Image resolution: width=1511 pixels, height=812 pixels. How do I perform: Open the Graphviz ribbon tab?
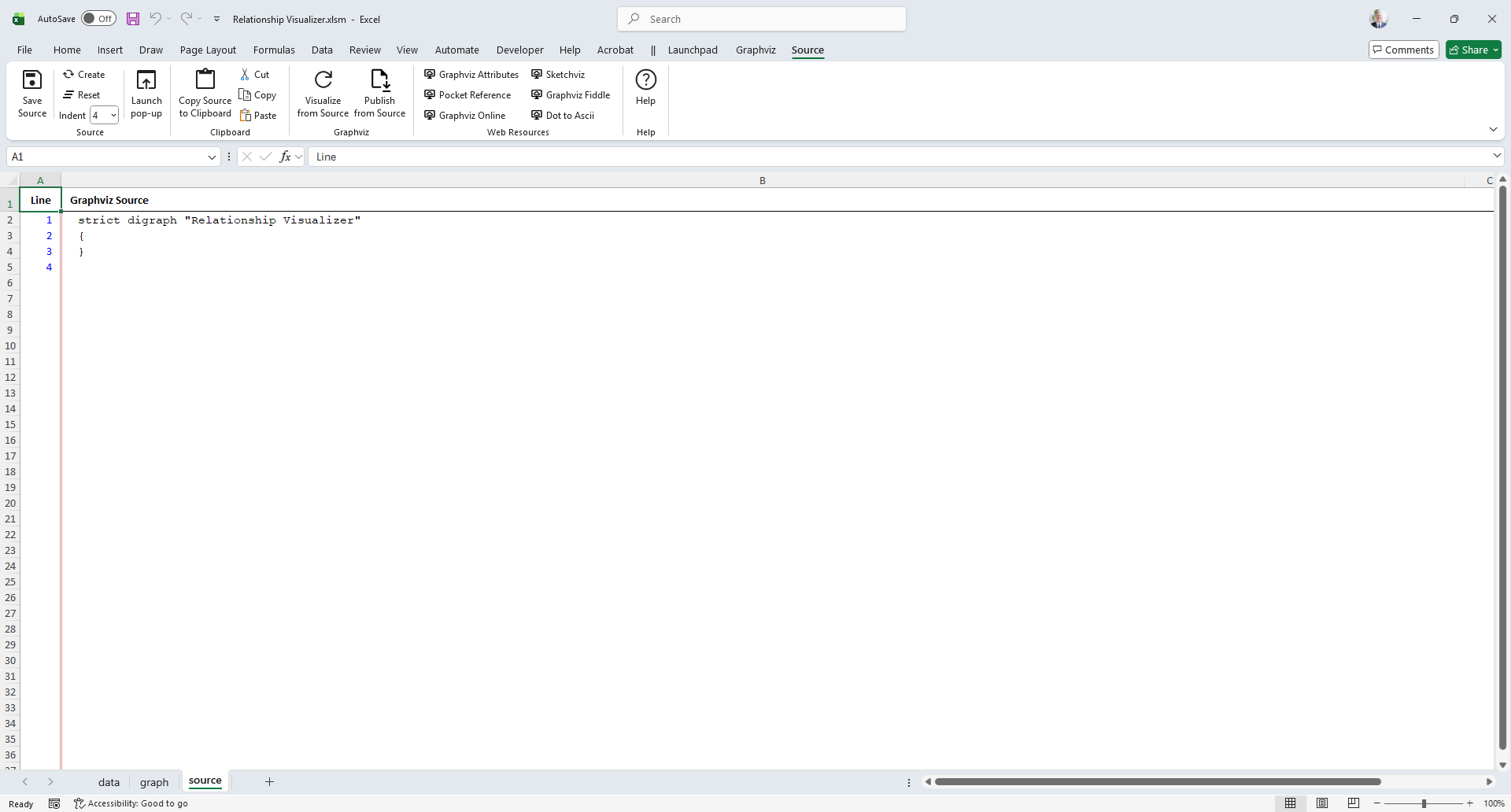click(x=755, y=50)
